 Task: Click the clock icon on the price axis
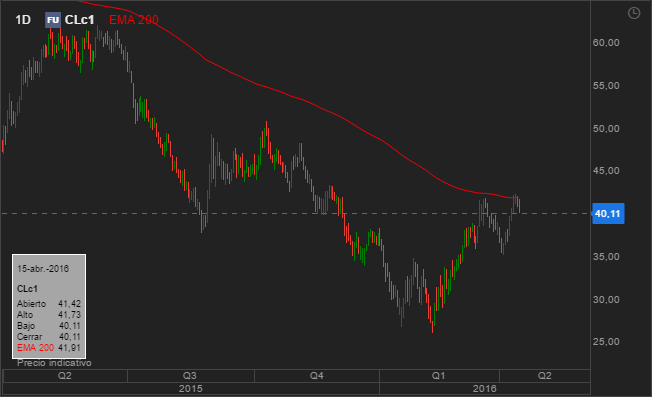click(633, 13)
